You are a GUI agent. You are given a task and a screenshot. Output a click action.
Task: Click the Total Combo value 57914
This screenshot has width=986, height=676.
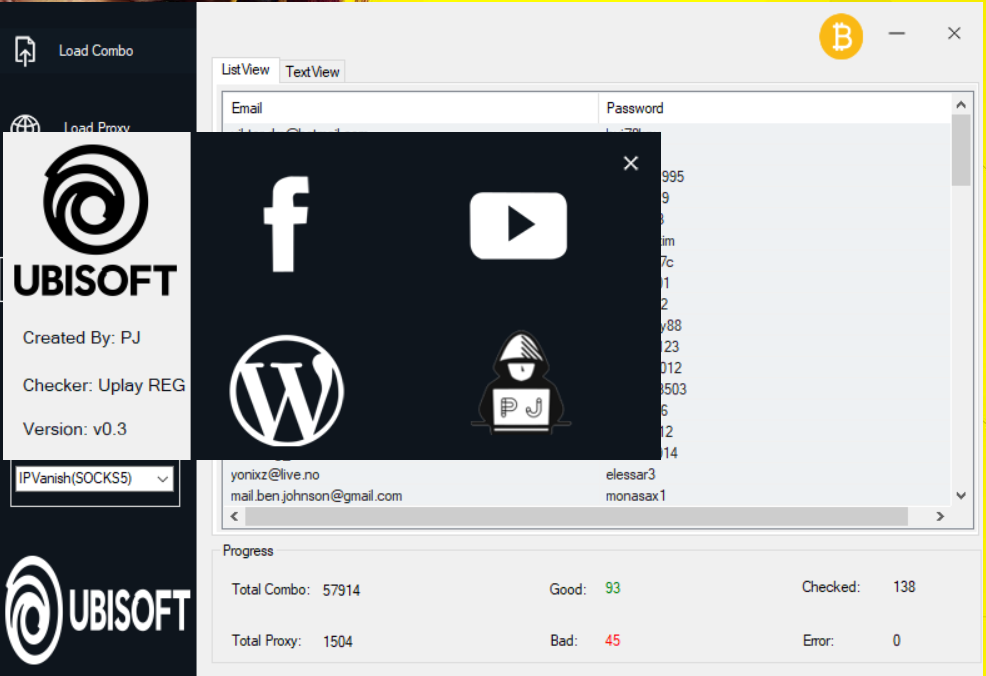(341, 590)
